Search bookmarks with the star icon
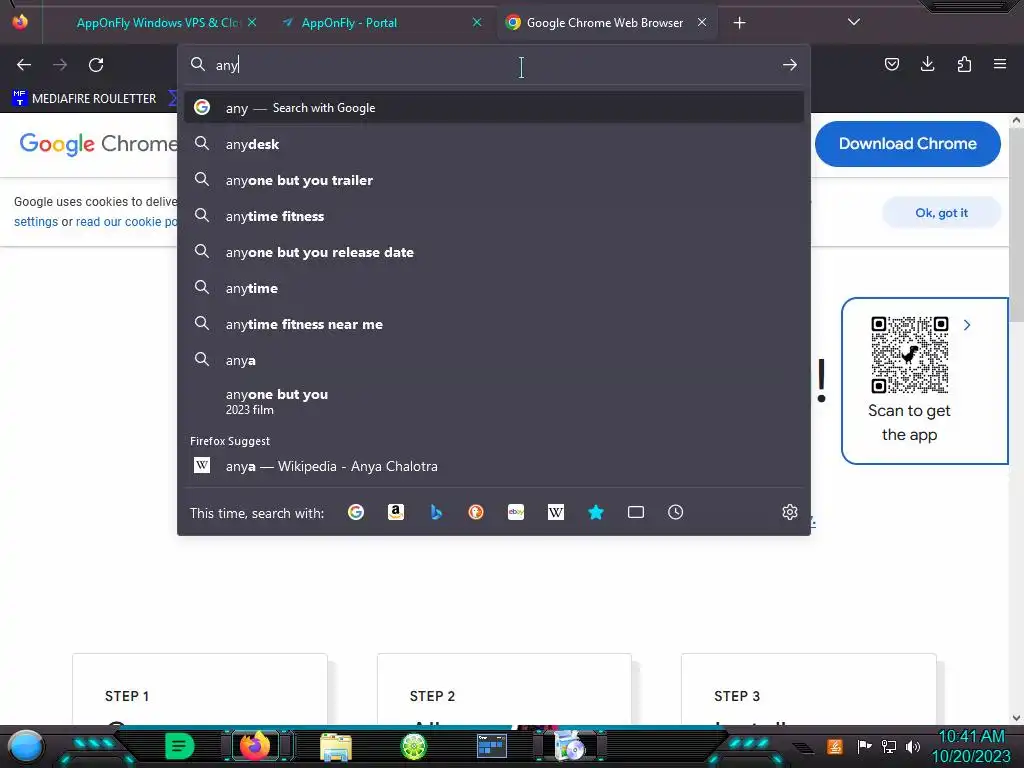Viewport: 1024px width, 768px height. pyautogui.click(x=596, y=512)
